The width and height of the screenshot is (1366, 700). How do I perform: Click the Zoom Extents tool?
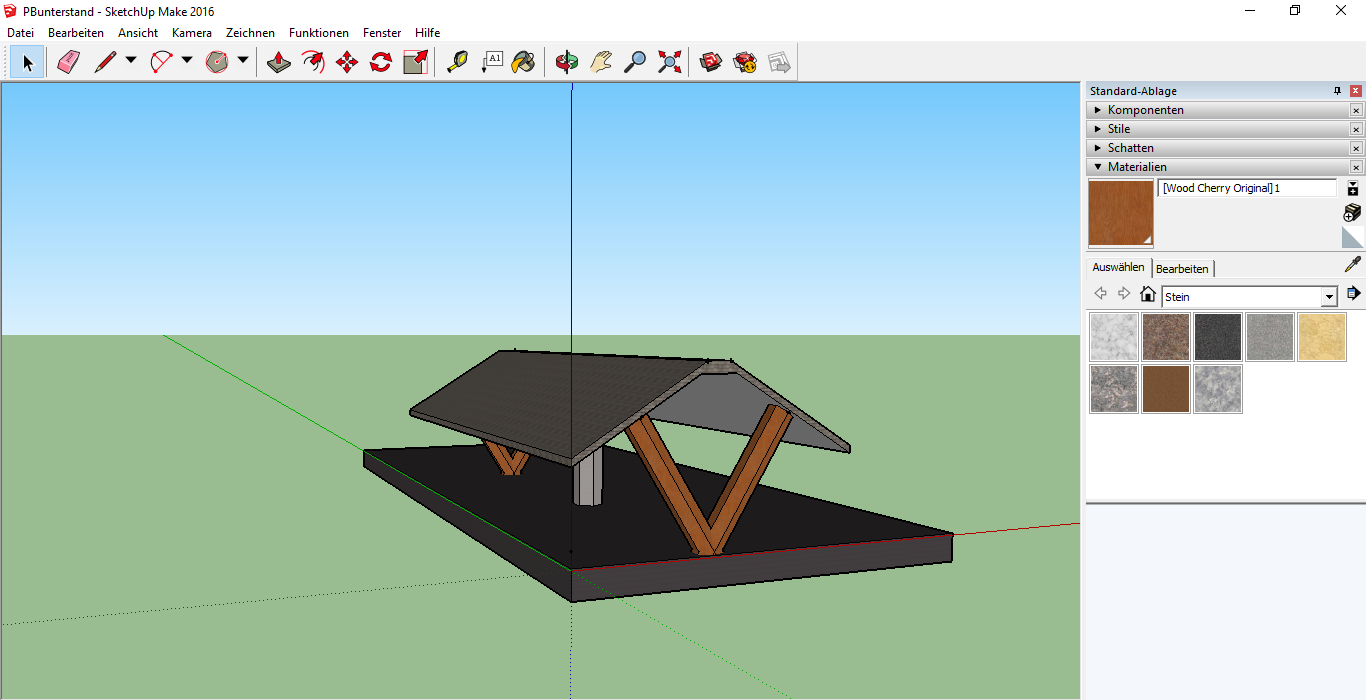tap(669, 63)
